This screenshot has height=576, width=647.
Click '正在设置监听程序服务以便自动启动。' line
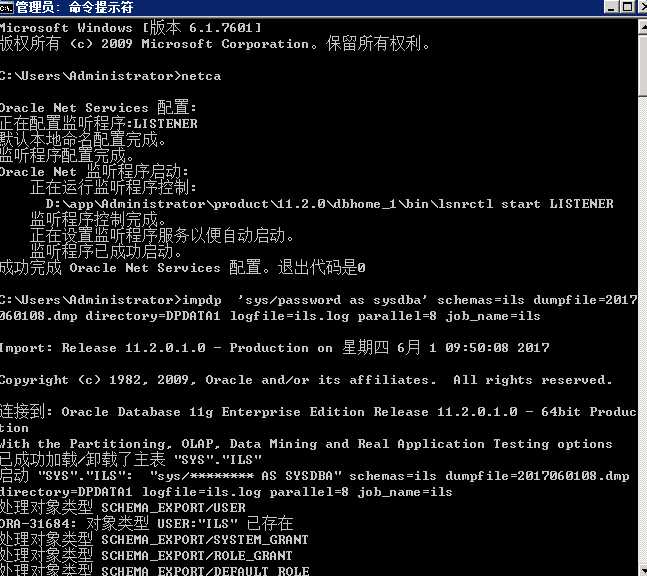pyautogui.click(x=162, y=236)
